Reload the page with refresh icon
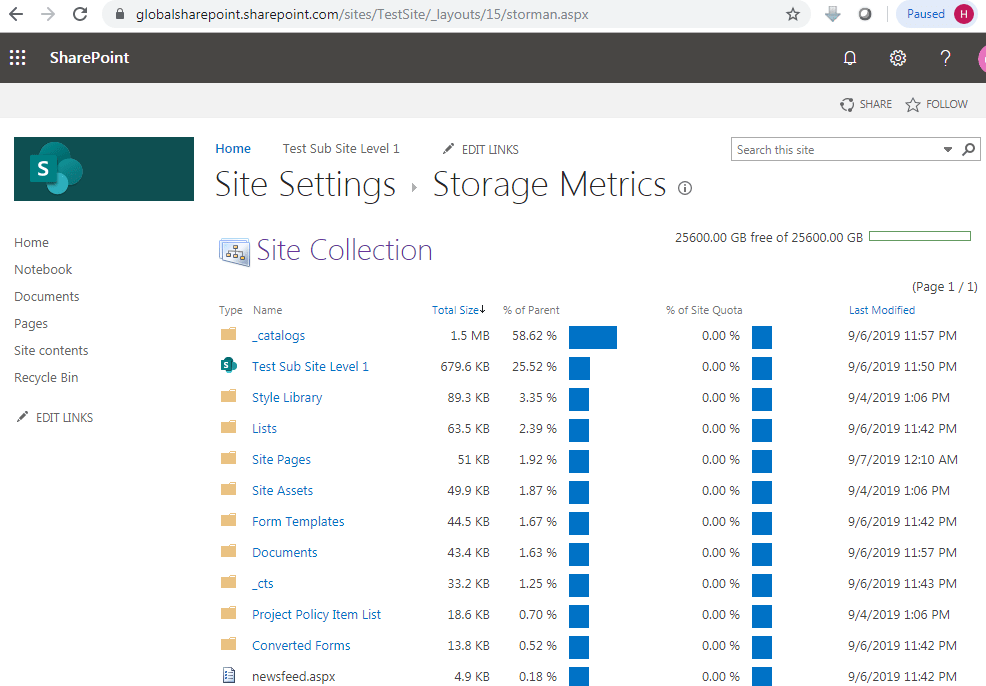Viewport: 986px width, 686px height. (80, 14)
